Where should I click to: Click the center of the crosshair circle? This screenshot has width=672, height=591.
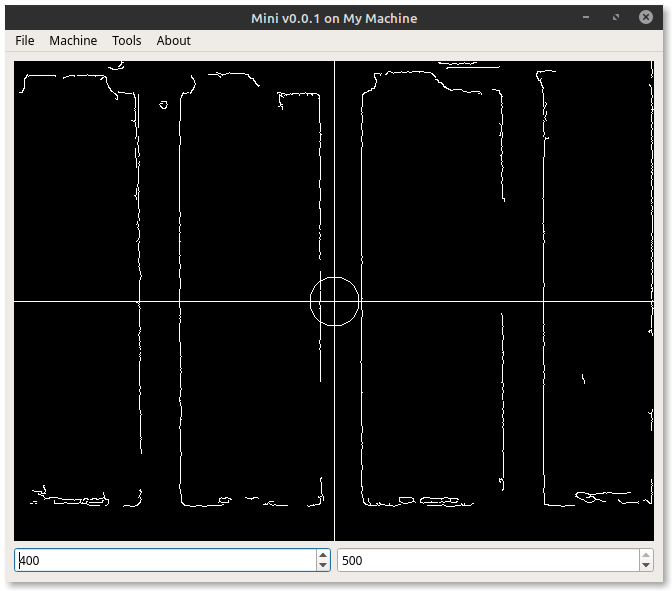click(334, 301)
